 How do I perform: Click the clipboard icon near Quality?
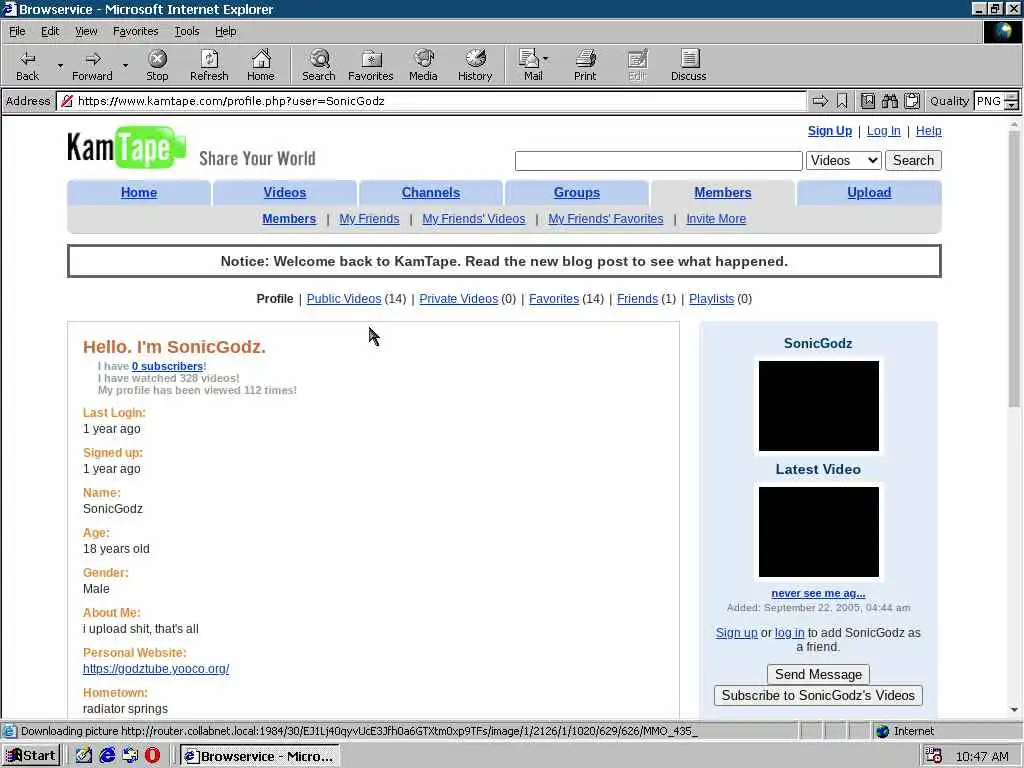point(912,101)
